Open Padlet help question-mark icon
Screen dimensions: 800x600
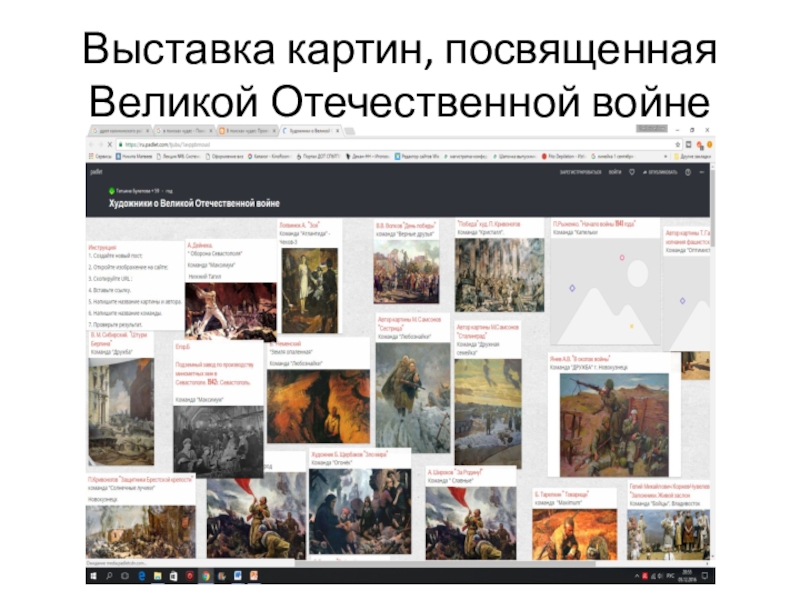click(x=688, y=172)
